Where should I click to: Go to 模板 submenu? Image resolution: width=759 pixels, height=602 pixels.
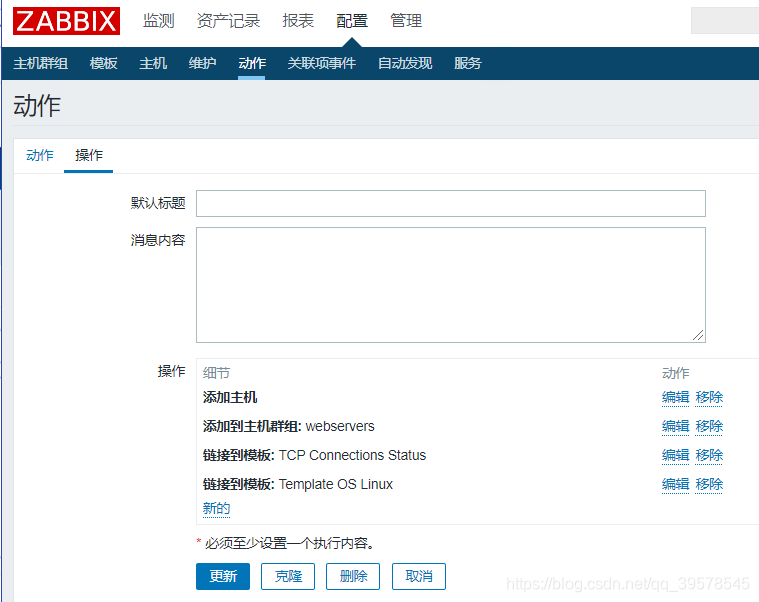tap(104, 63)
